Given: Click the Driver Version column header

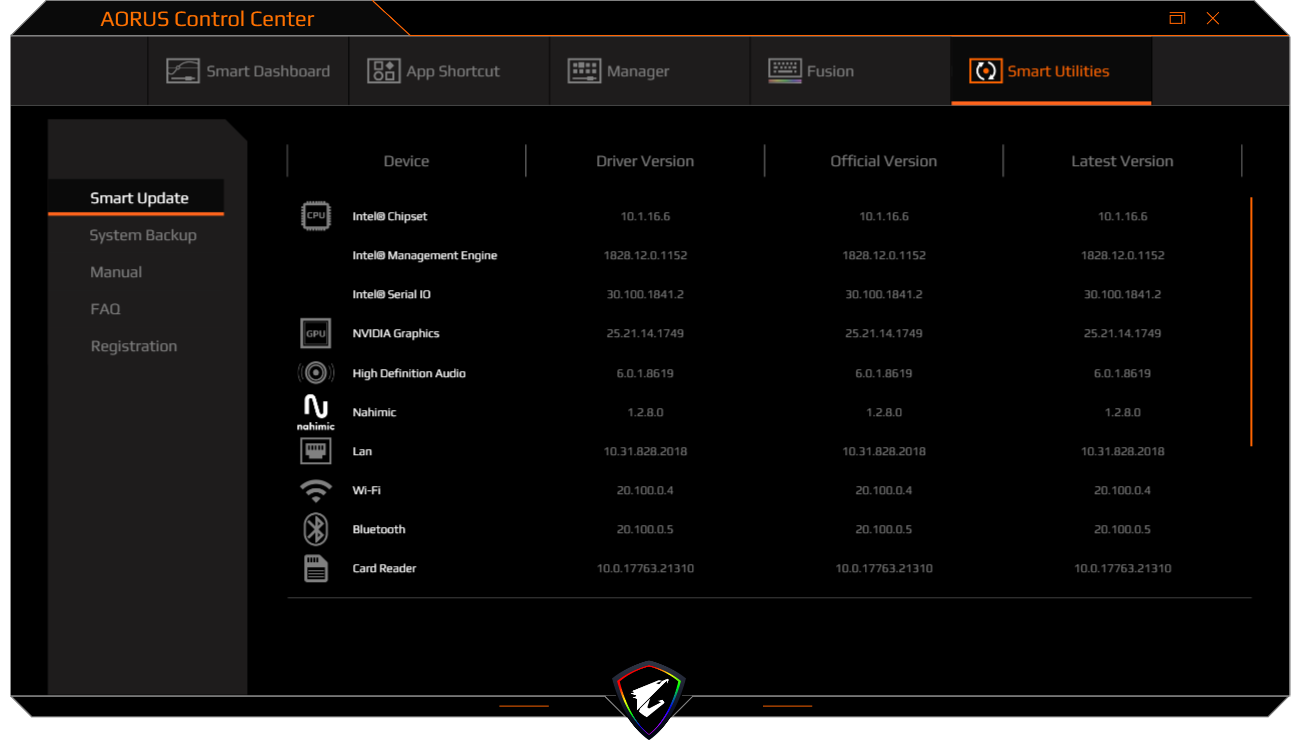Looking at the screenshot, I should click(645, 161).
